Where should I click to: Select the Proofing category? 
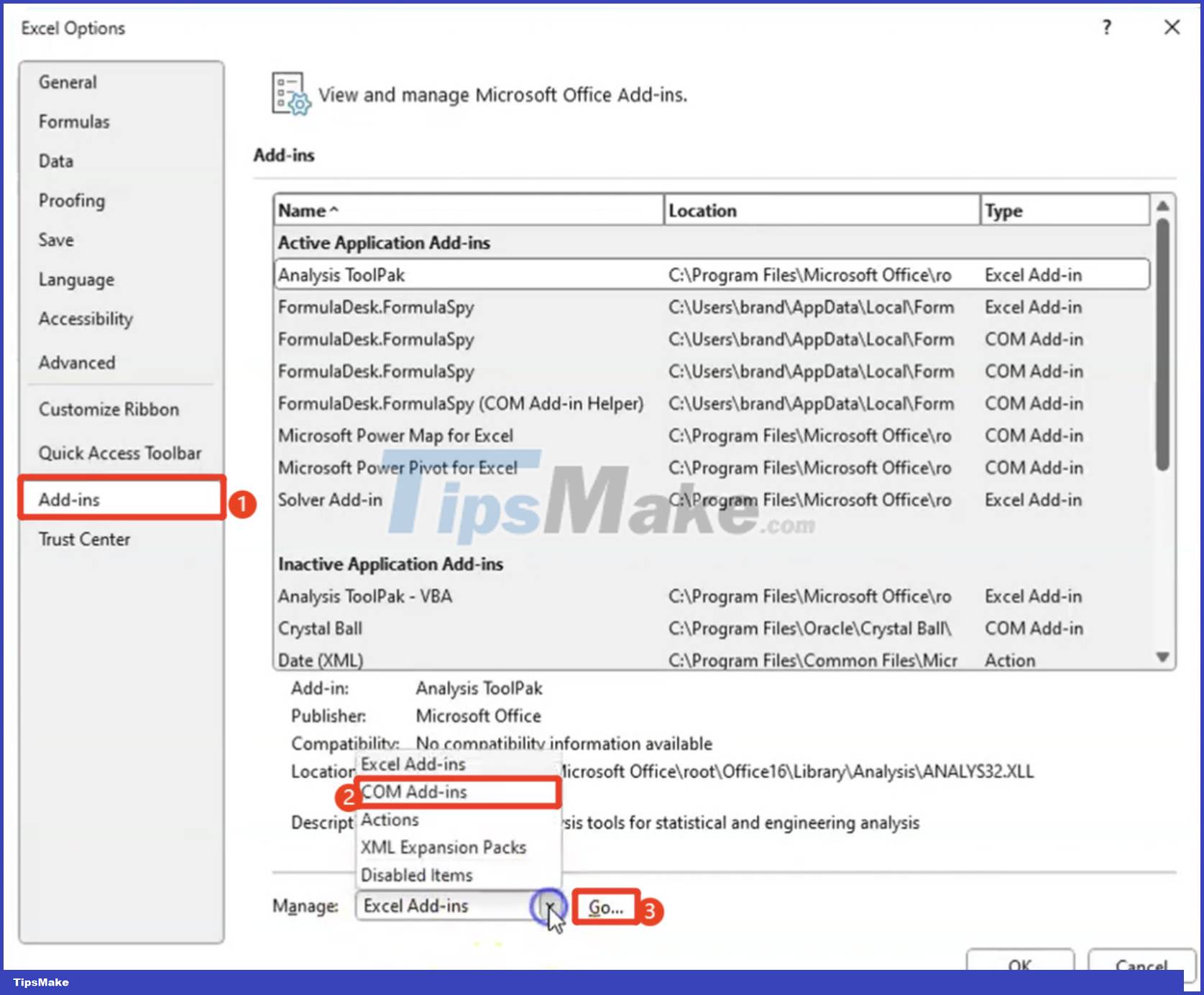(x=71, y=201)
